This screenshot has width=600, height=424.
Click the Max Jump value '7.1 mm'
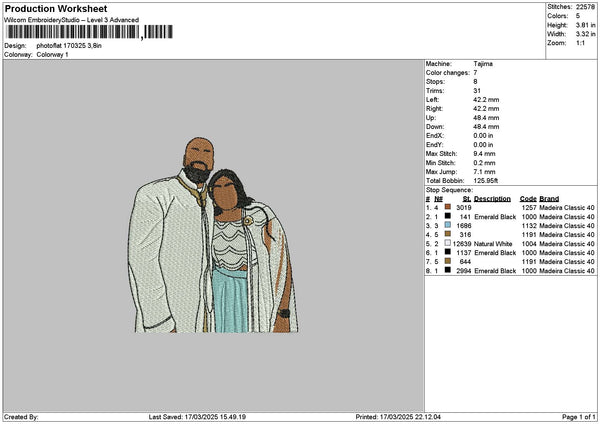(x=484, y=172)
